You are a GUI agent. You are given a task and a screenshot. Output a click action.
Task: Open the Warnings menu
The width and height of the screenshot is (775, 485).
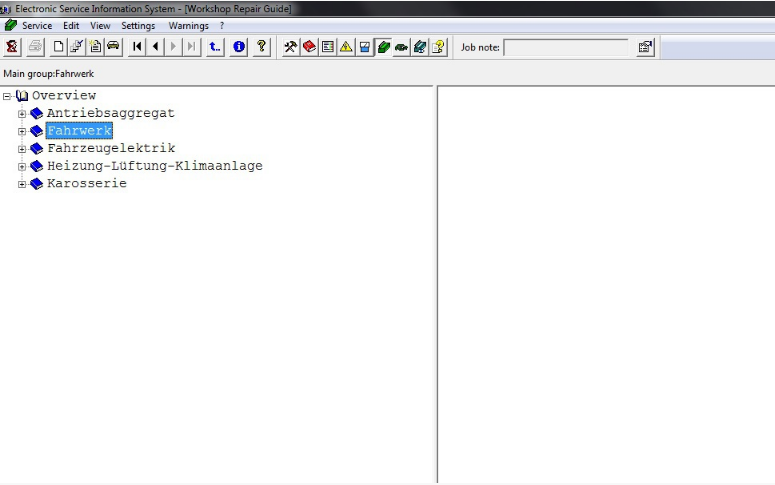point(188,26)
